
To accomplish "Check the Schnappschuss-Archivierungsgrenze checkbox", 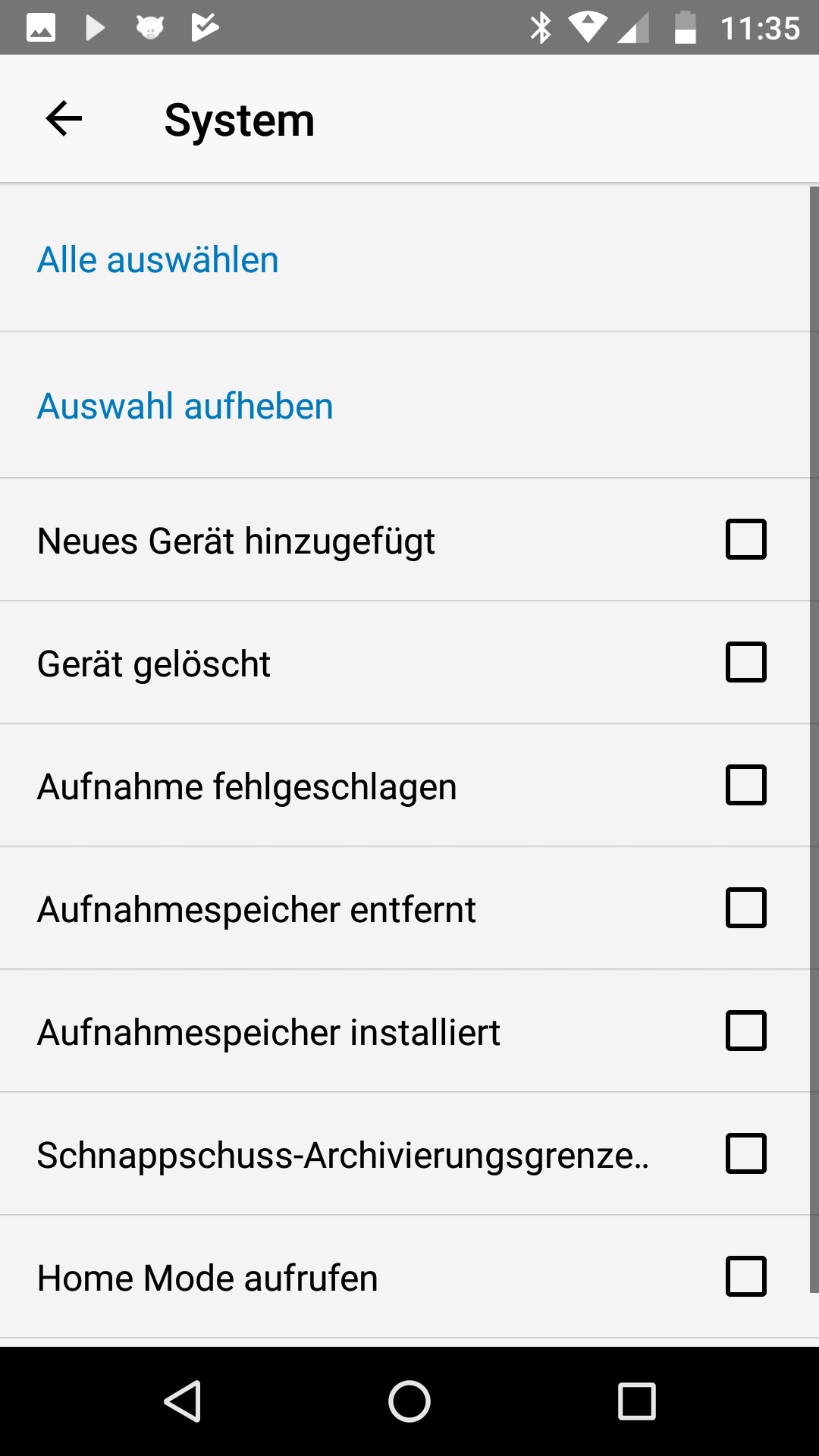I will coord(746,1153).
